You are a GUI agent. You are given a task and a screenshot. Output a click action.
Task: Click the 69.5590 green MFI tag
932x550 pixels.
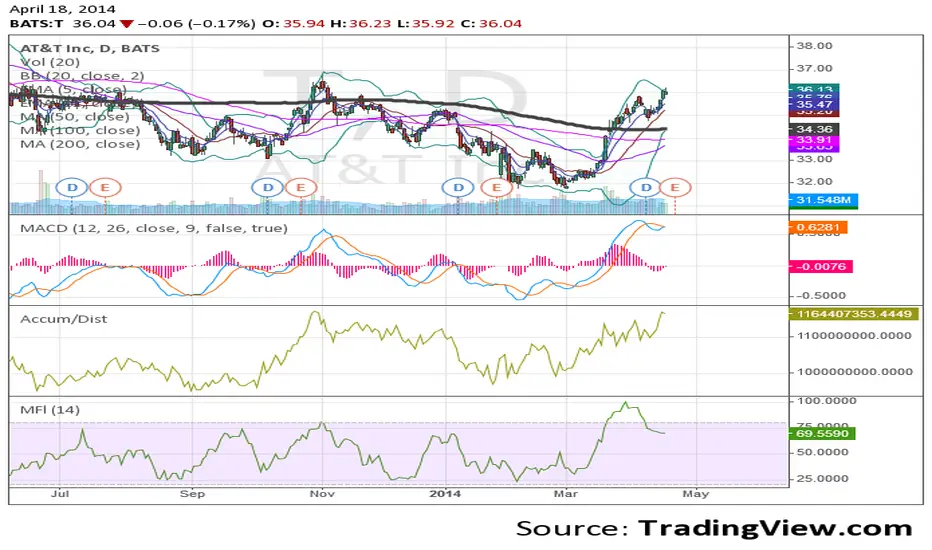[822, 433]
